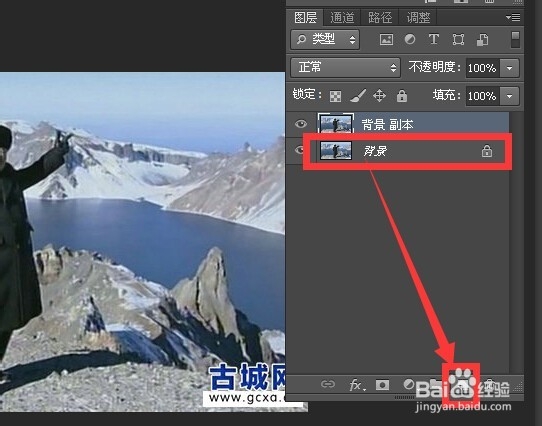The image size is (542, 426).
Task: Lock transparent pixels (checkerboard icon)
Action: [335, 96]
